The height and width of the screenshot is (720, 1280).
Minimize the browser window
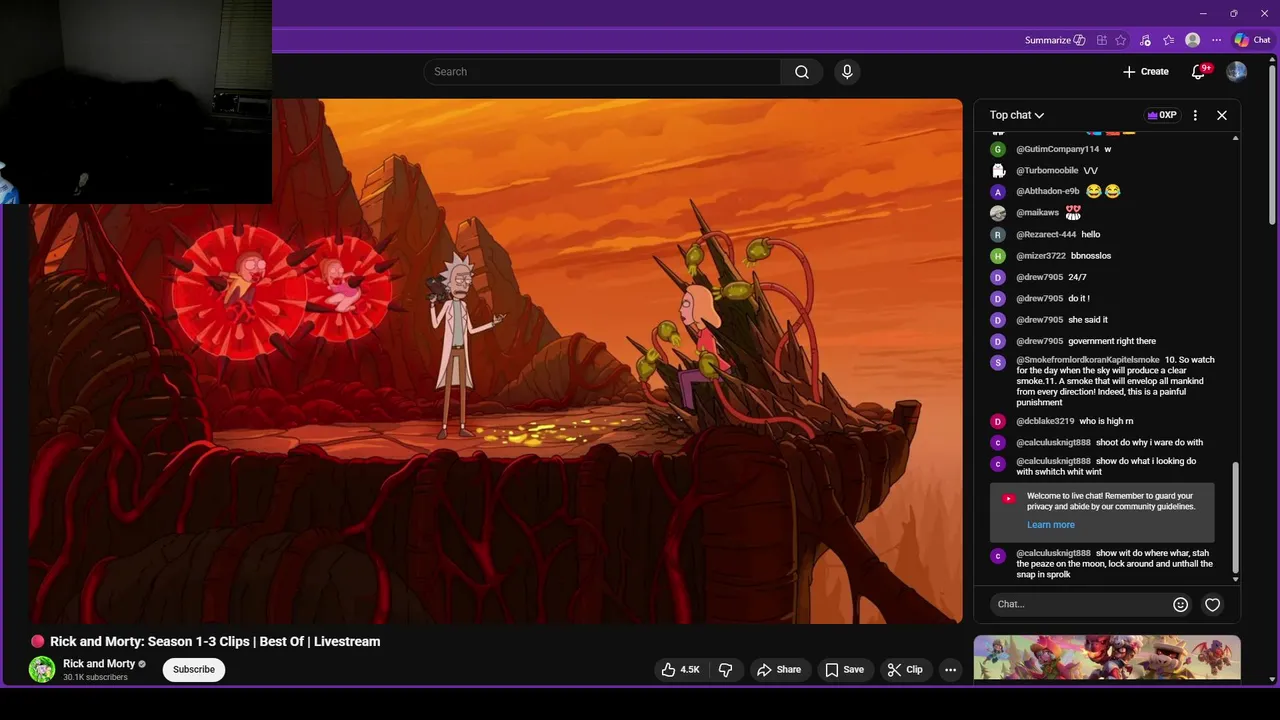point(1203,13)
